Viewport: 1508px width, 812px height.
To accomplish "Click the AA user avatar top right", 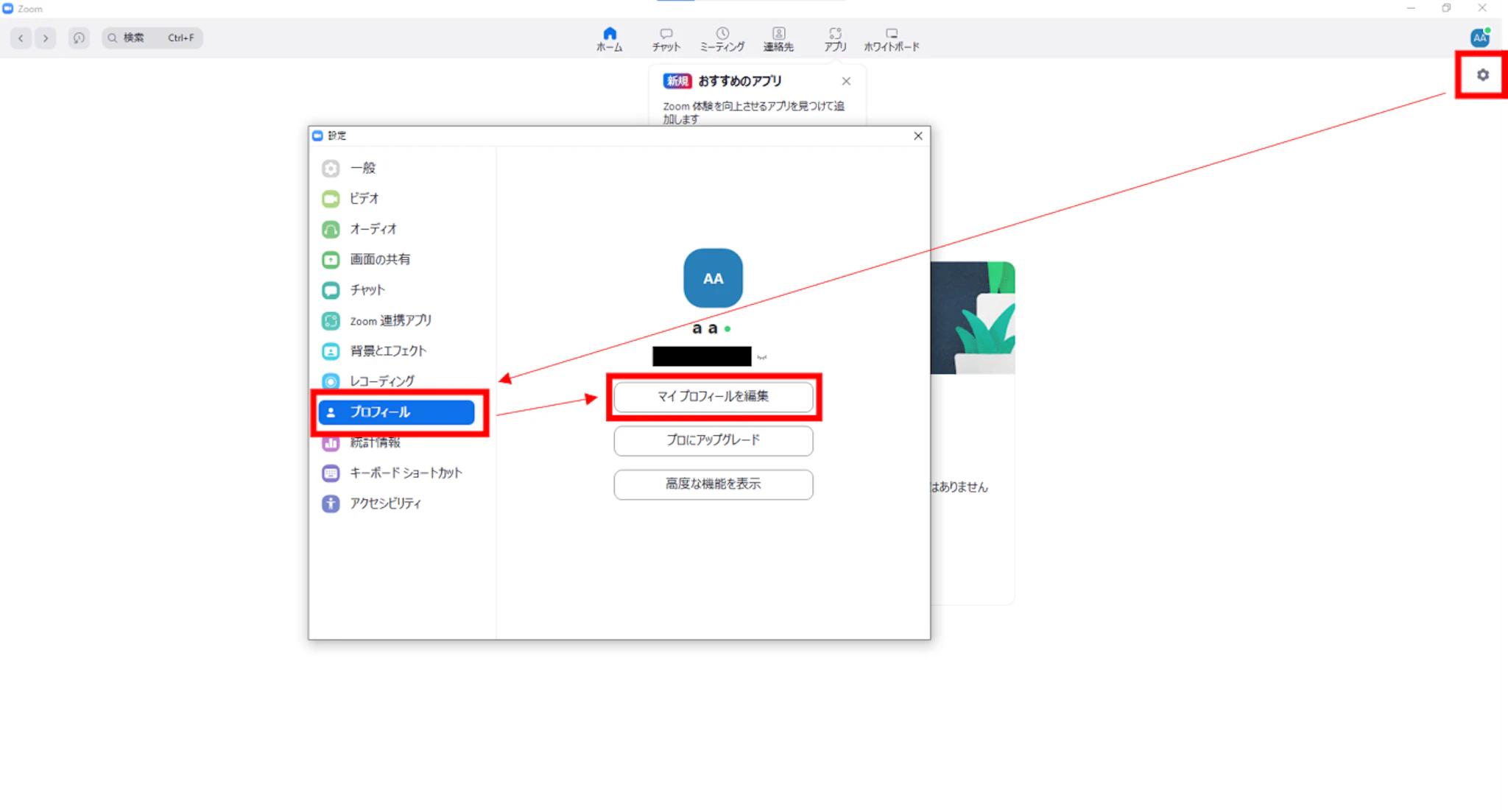I will (x=1479, y=38).
